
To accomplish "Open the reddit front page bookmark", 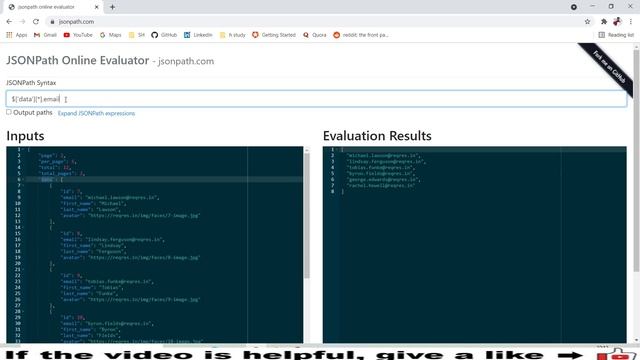I will pyautogui.click(x=361, y=35).
